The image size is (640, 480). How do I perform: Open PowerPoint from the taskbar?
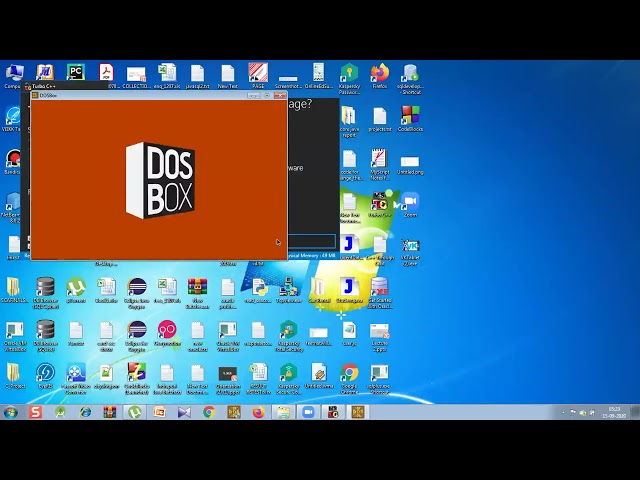tap(159, 412)
